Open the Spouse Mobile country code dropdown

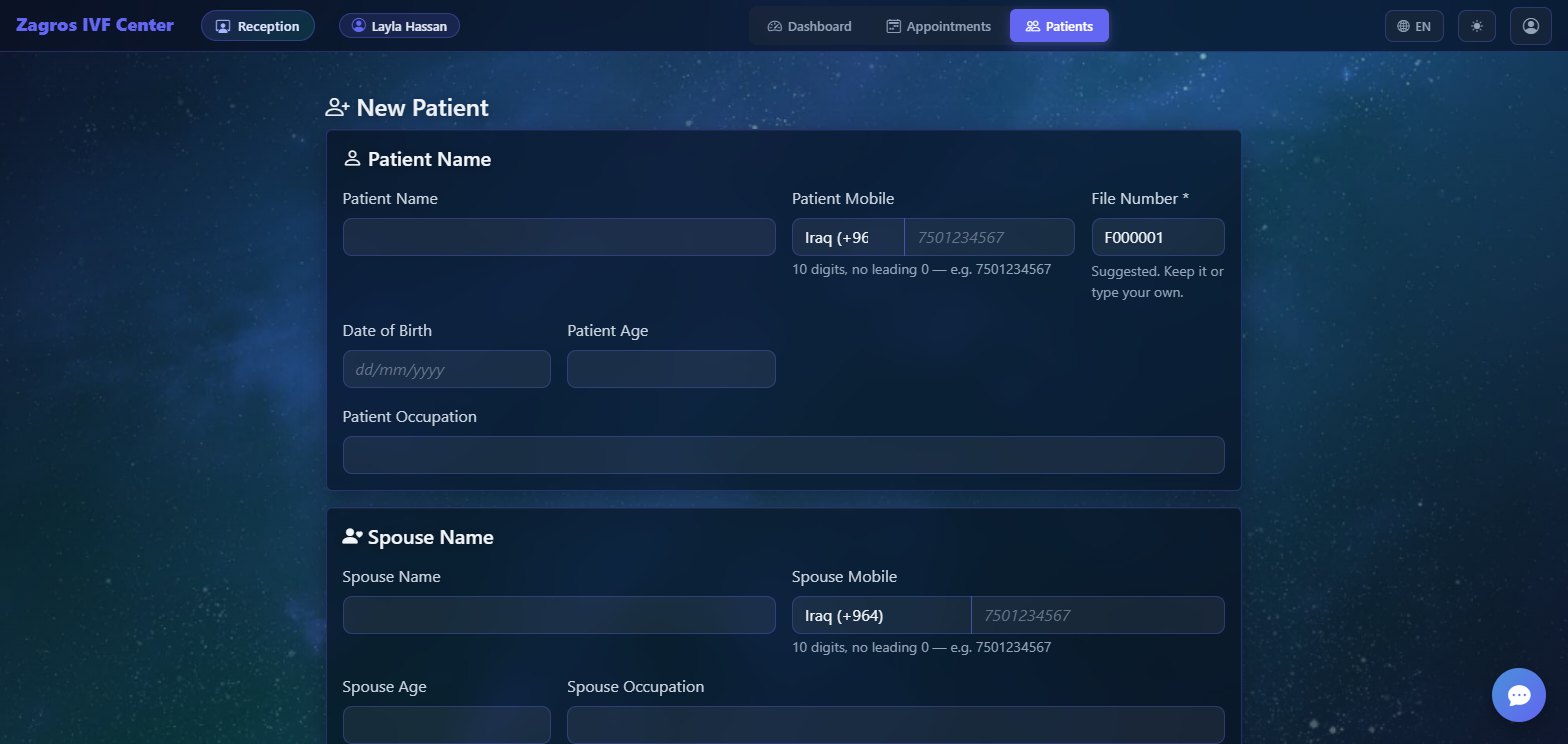881,615
